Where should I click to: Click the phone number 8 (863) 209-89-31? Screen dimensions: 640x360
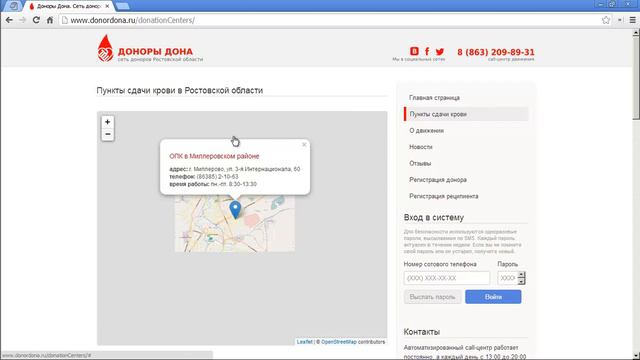click(x=496, y=52)
